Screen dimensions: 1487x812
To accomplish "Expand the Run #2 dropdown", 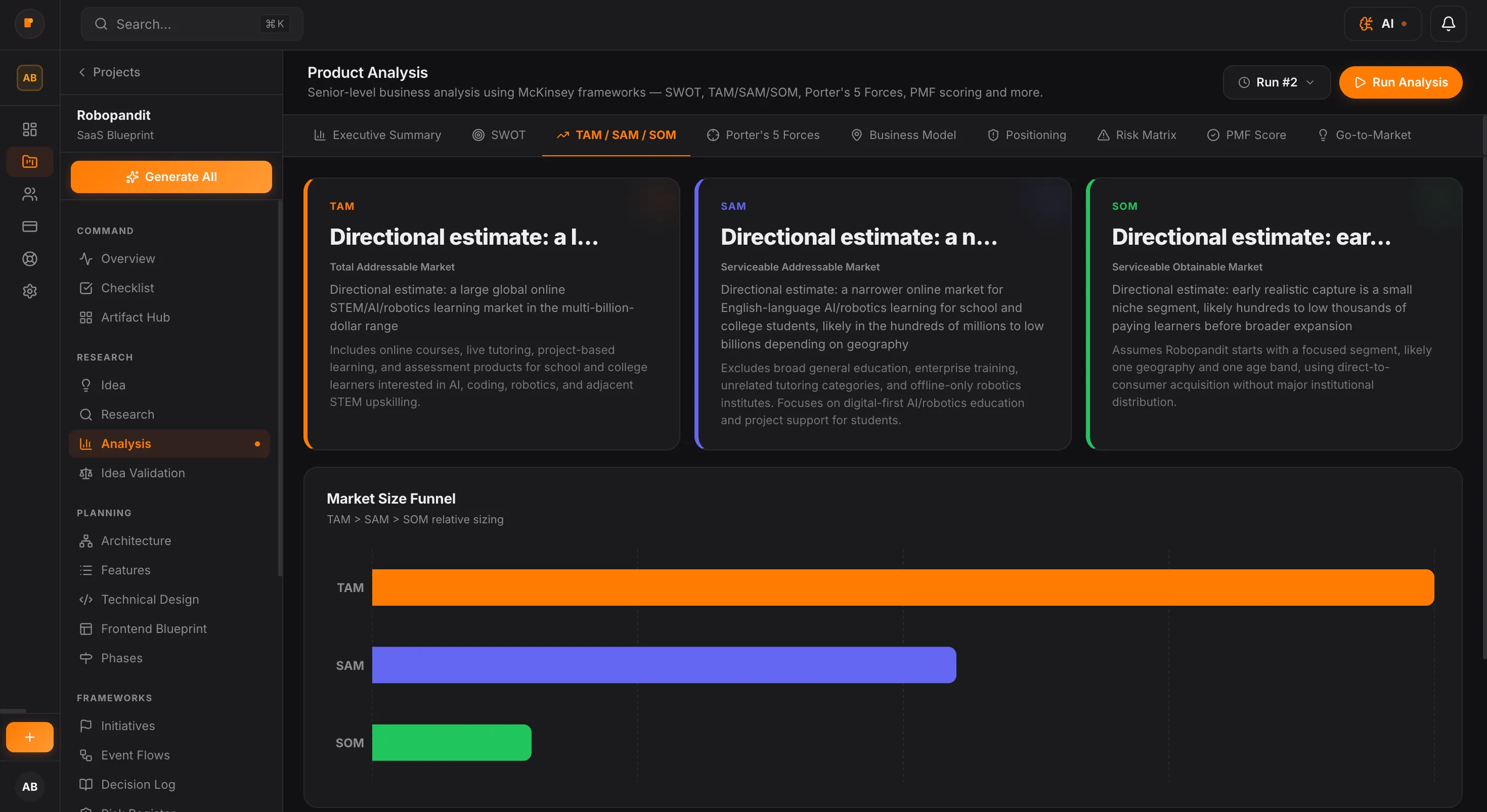I will (x=1276, y=82).
